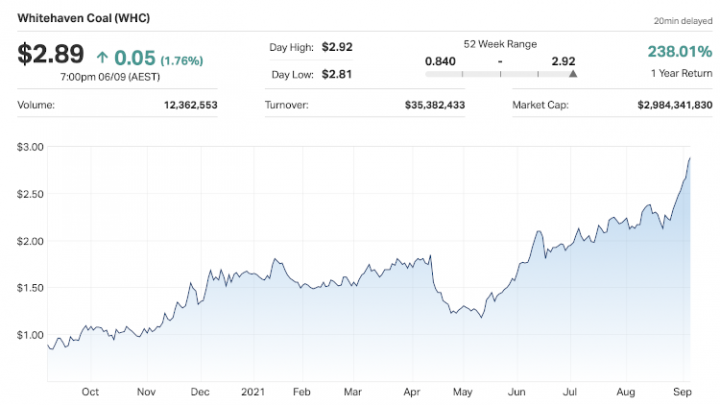Click the 20min delayed notice
This screenshot has width=720, height=405.
tap(683, 21)
